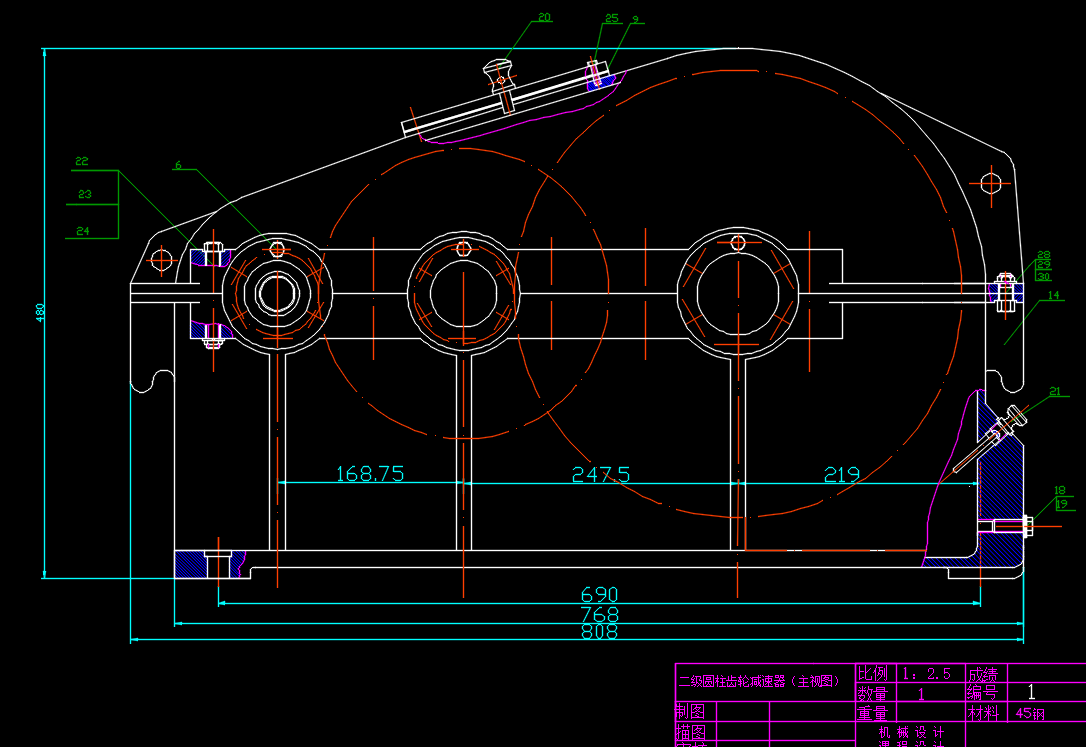Click the 制图 drafter label cell
The image size is (1086, 747).
tap(690, 711)
